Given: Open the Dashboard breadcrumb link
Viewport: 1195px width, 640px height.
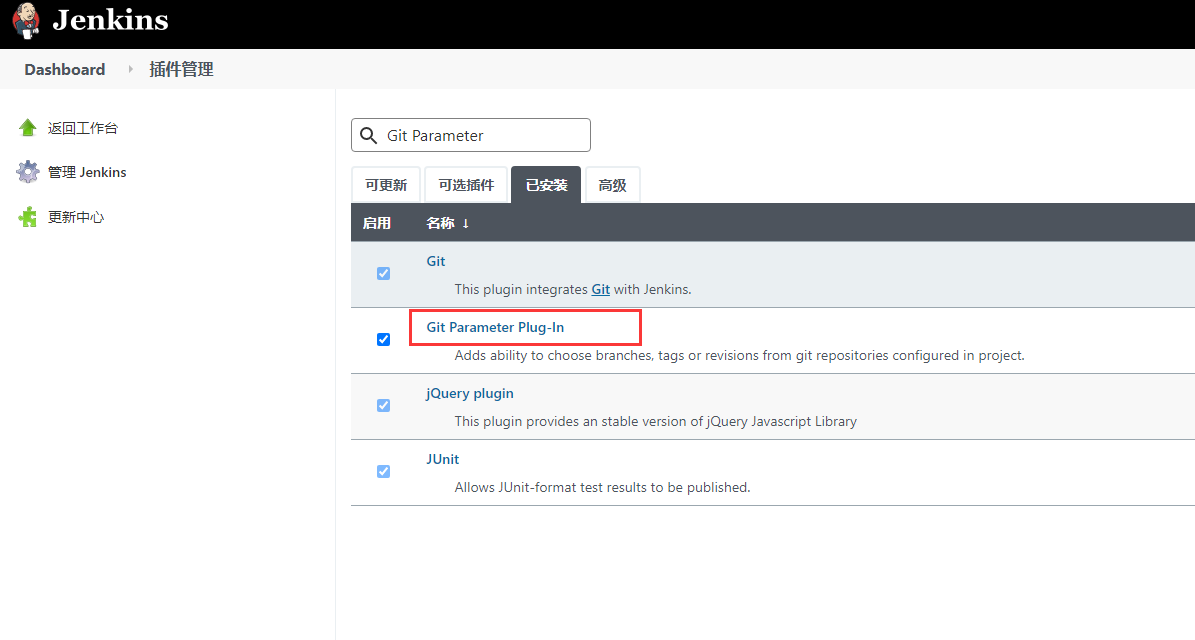Looking at the screenshot, I should pyautogui.click(x=65, y=69).
